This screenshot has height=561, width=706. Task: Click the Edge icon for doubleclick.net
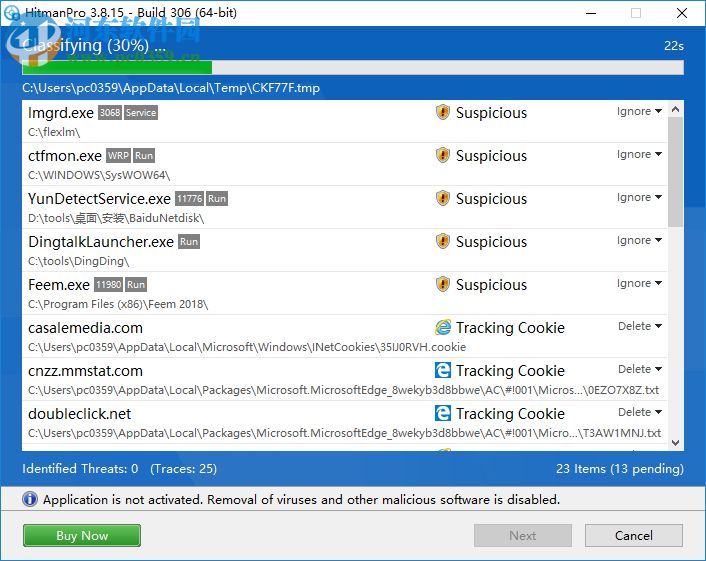[443, 413]
